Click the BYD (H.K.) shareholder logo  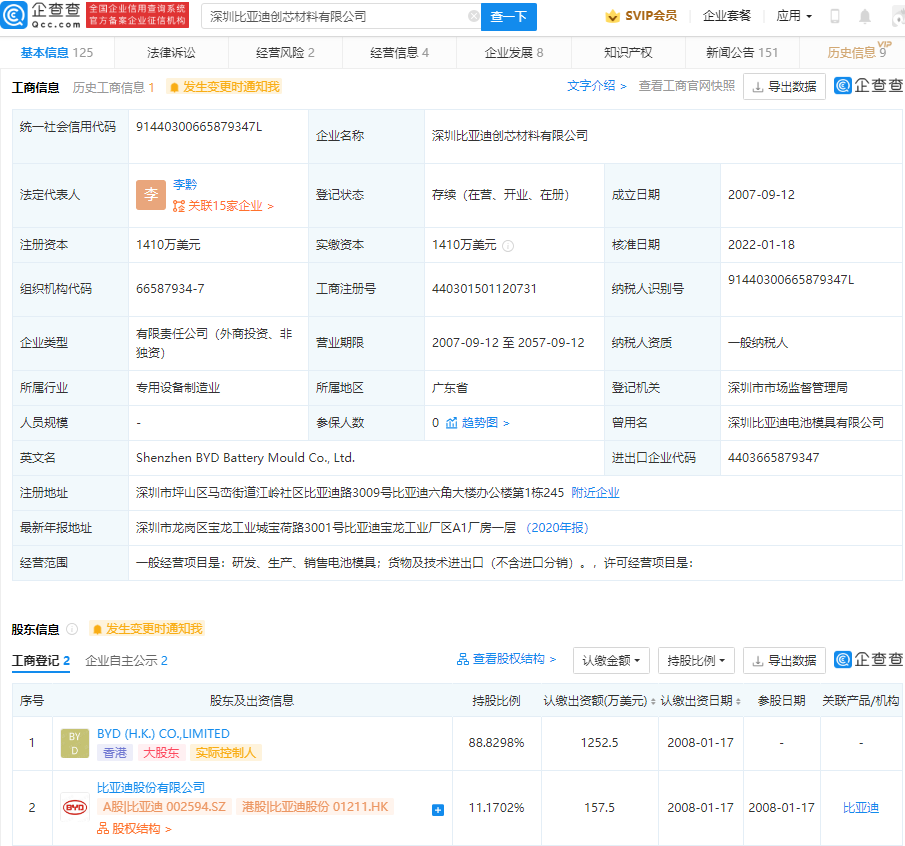74,743
